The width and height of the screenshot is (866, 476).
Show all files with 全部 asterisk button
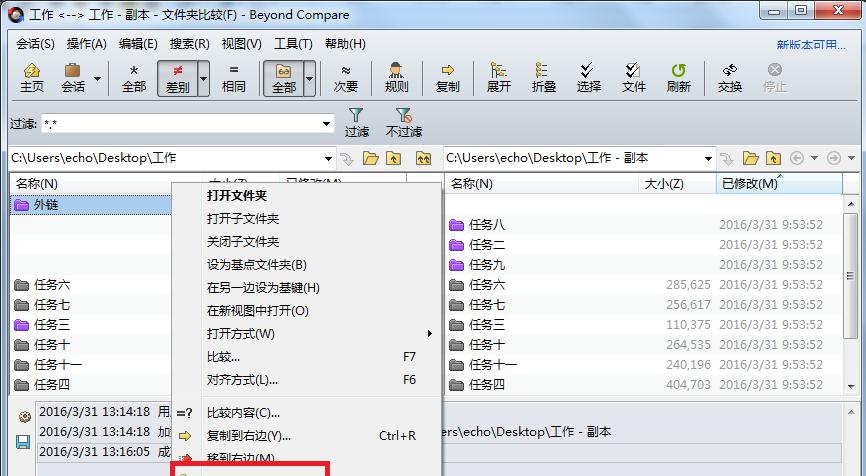pos(134,78)
